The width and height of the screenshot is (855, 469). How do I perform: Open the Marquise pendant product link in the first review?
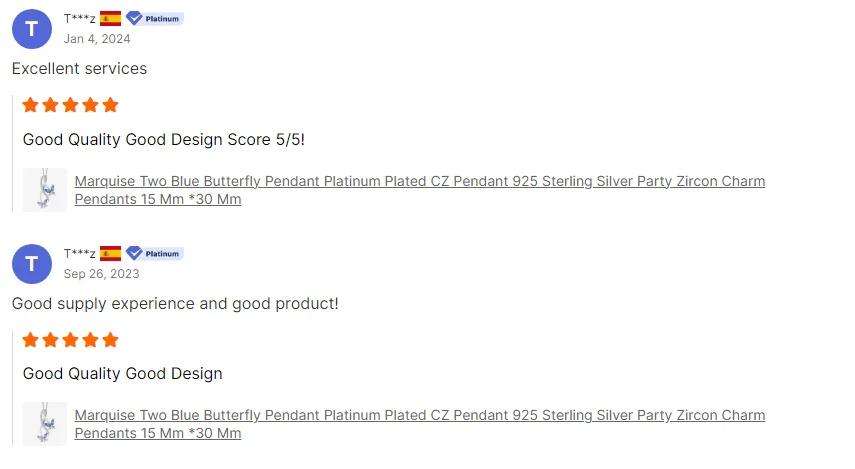coord(420,182)
